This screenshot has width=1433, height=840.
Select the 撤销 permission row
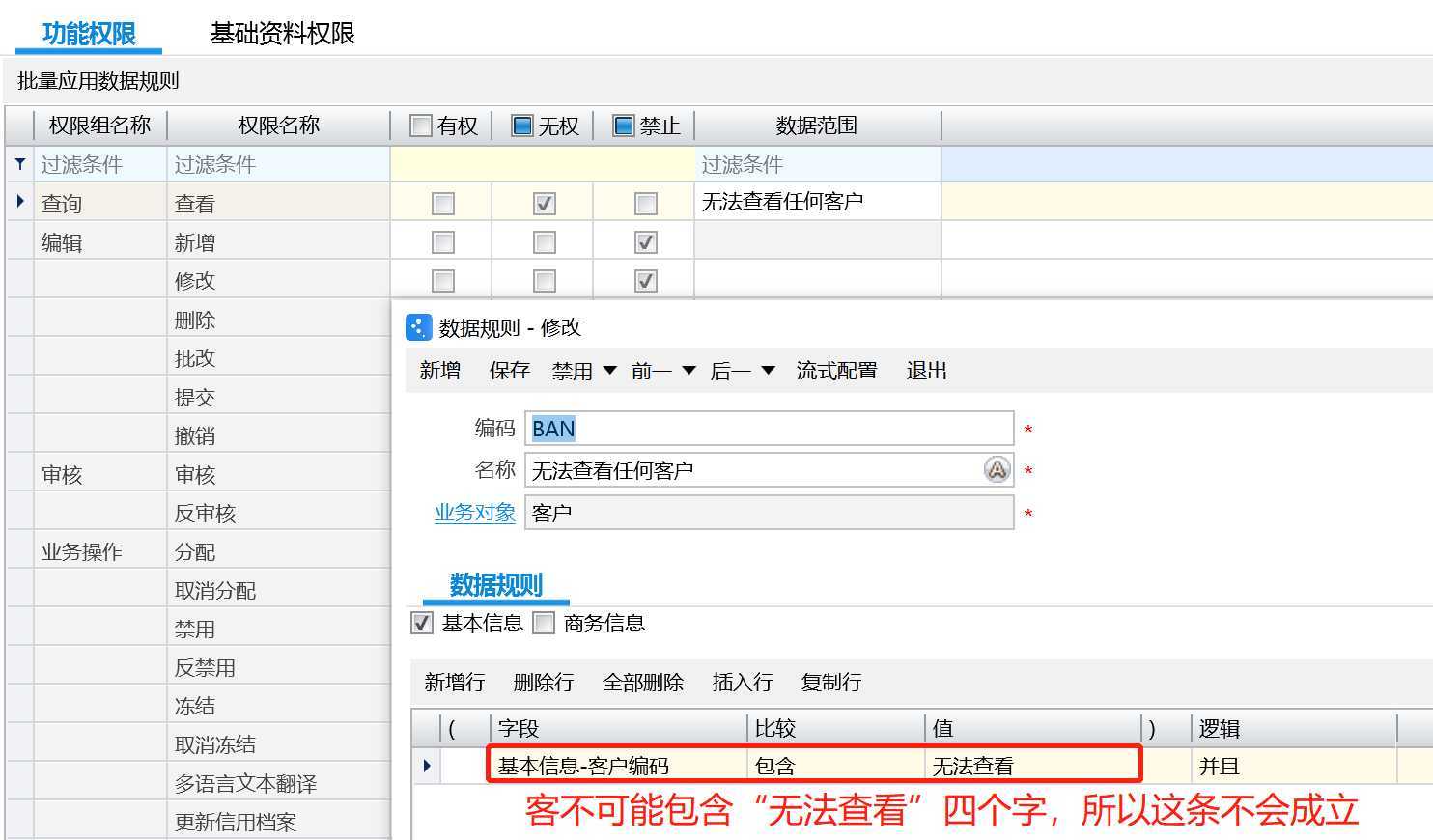(x=279, y=435)
